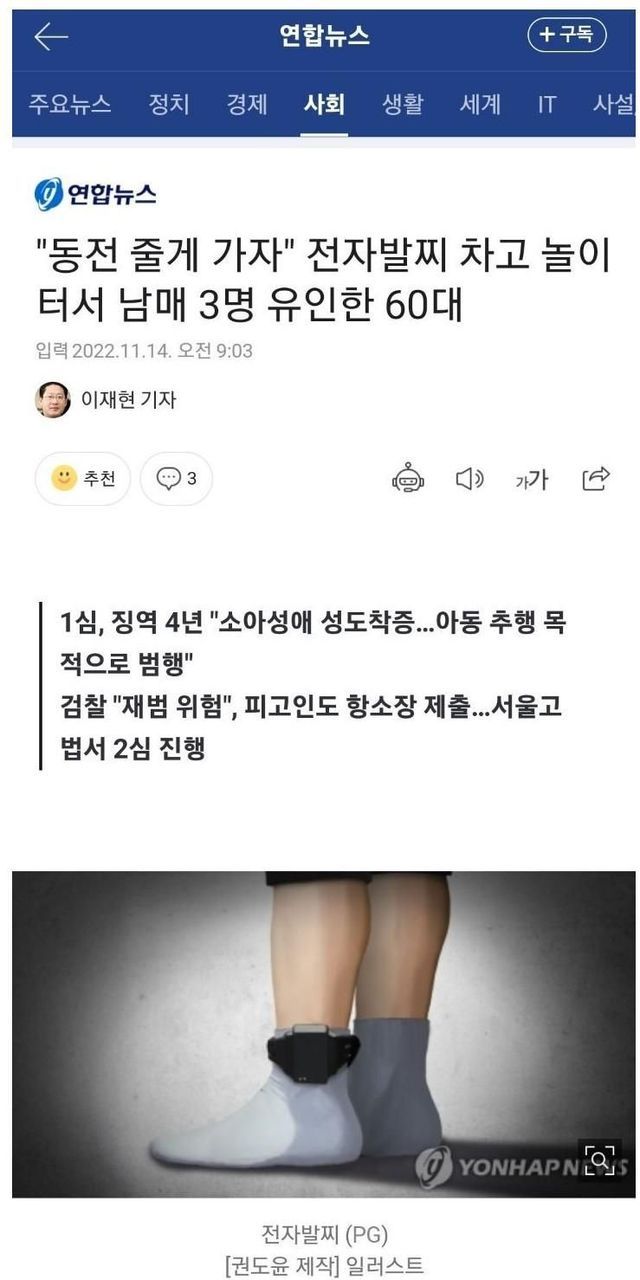Open image search icon on ankle monitor photo
Screen dimensions: 640x1280
600,1160
